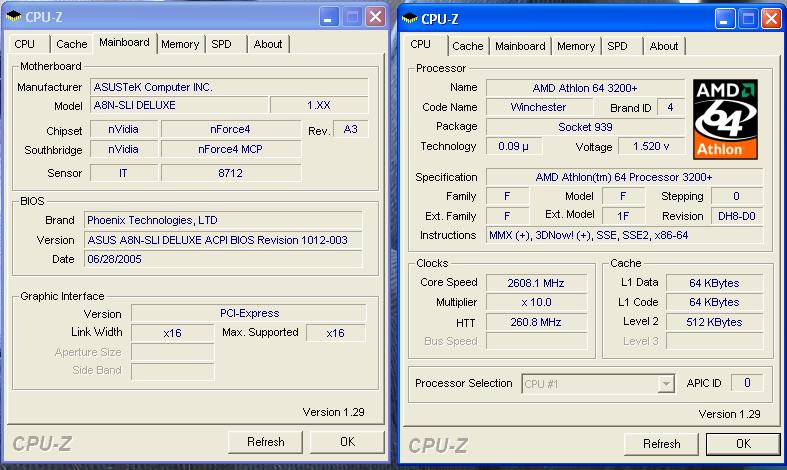Click the code name value Winchester
The image size is (787, 470).
click(x=539, y=107)
